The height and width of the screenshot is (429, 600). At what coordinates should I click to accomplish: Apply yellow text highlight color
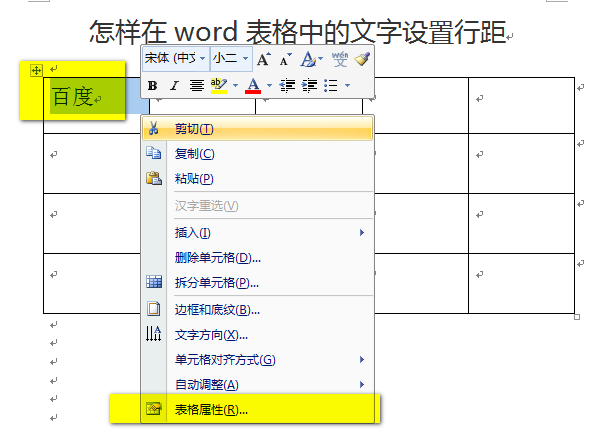pyautogui.click(x=219, y=85)
